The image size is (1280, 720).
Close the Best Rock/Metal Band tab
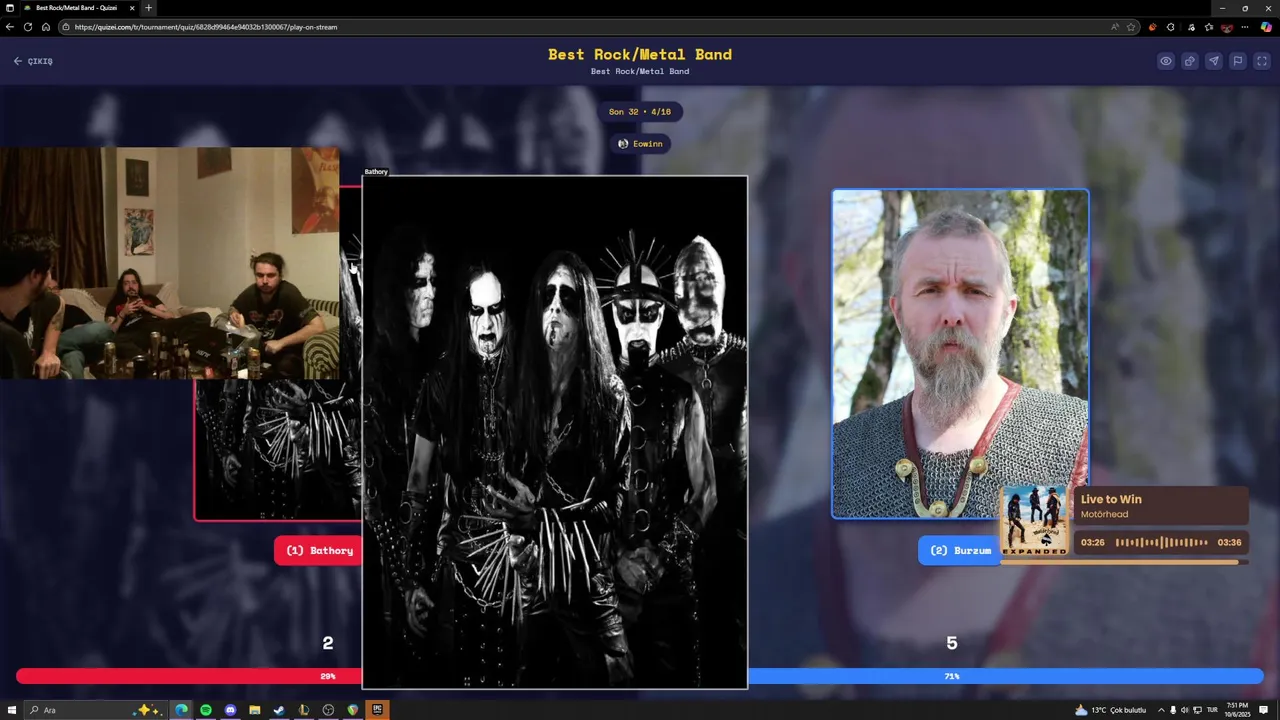click(x=132, y=8)
